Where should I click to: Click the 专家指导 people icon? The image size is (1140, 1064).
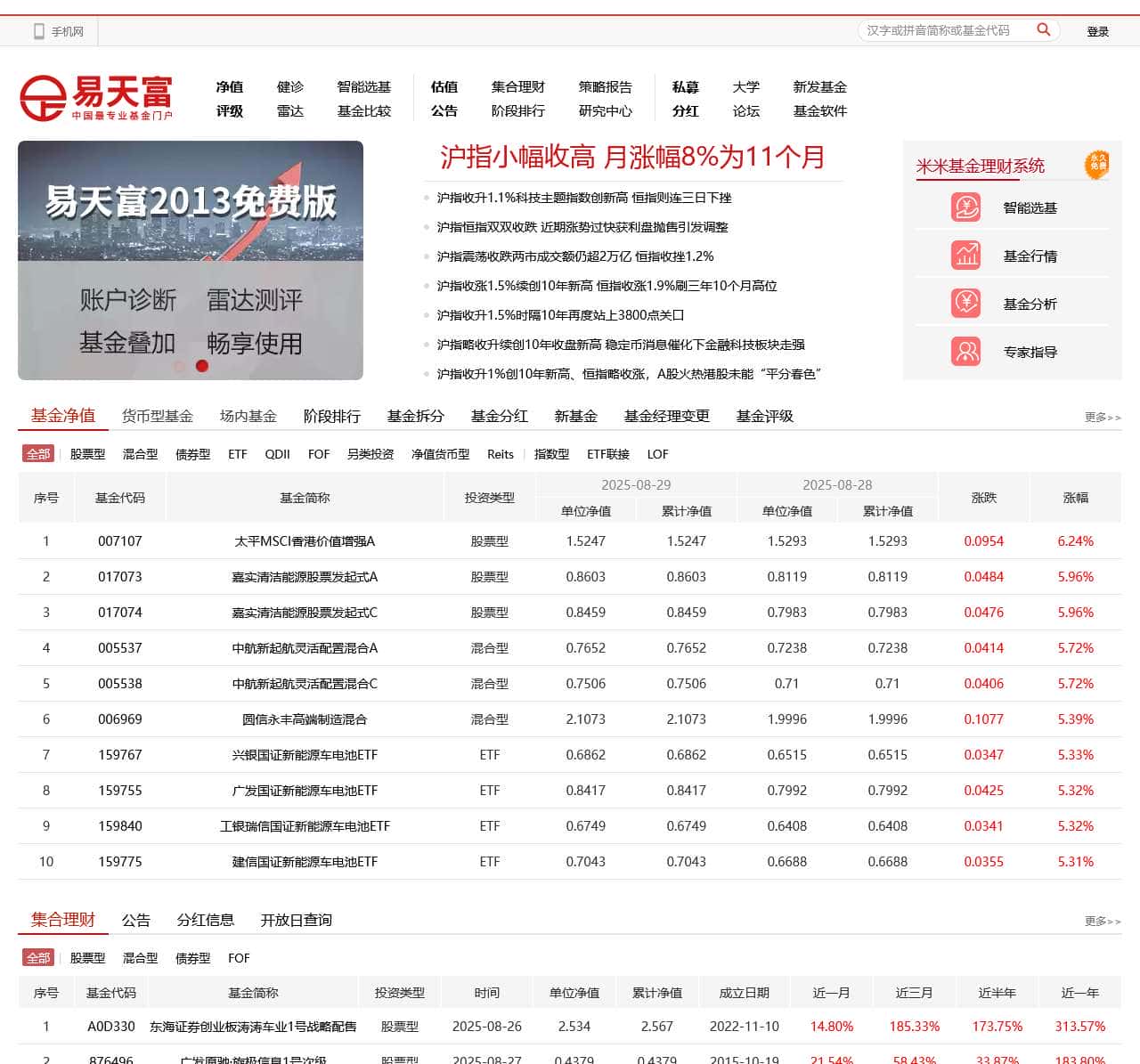(966, 352)
